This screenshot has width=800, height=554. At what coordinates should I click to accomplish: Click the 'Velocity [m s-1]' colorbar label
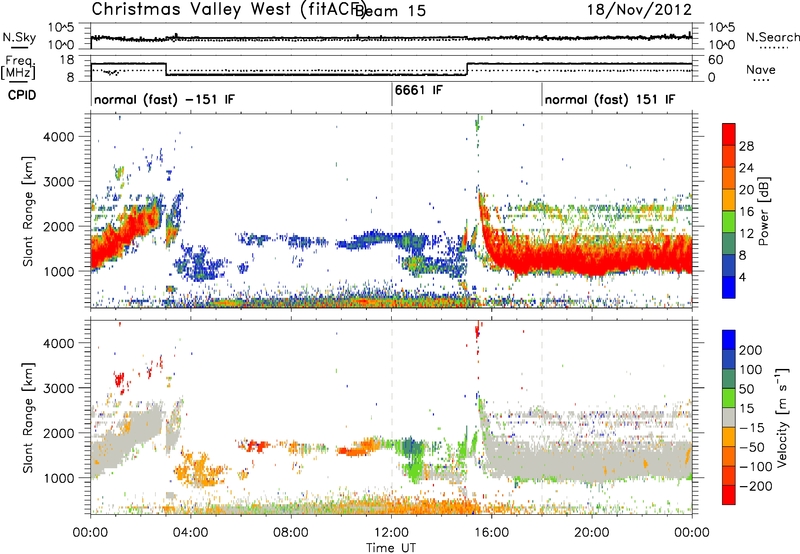click(783, 417)
